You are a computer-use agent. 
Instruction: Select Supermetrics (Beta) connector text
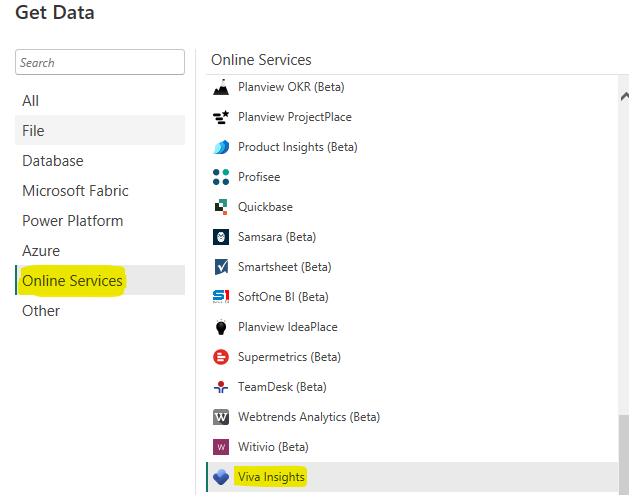pyautogui.click(x=289, y=357)
